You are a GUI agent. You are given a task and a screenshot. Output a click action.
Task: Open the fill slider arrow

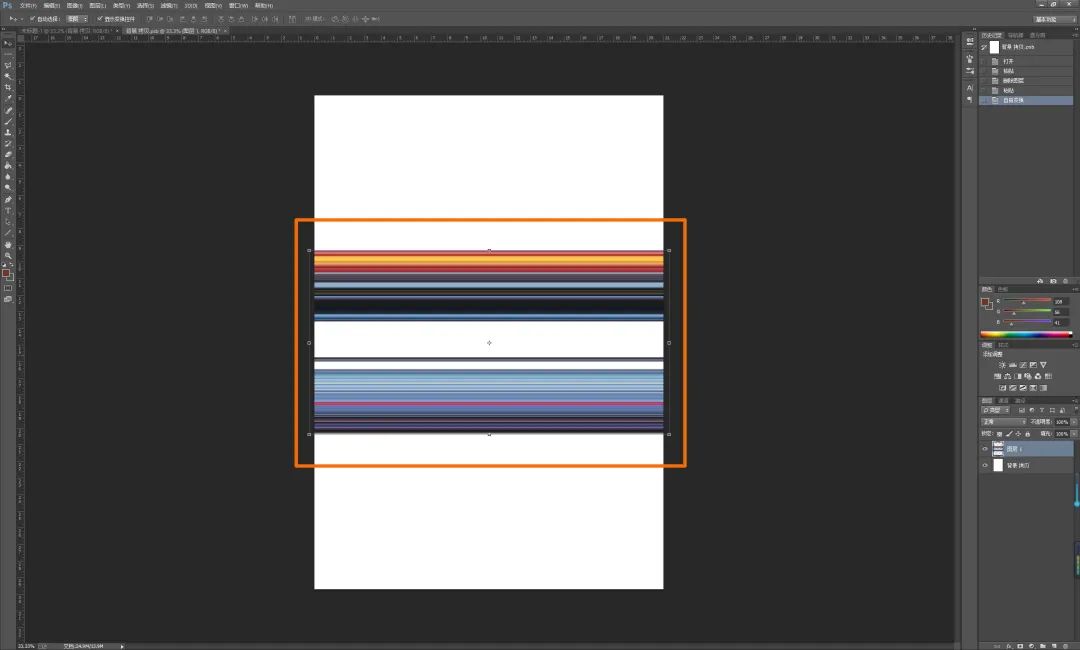point(1074,434)
